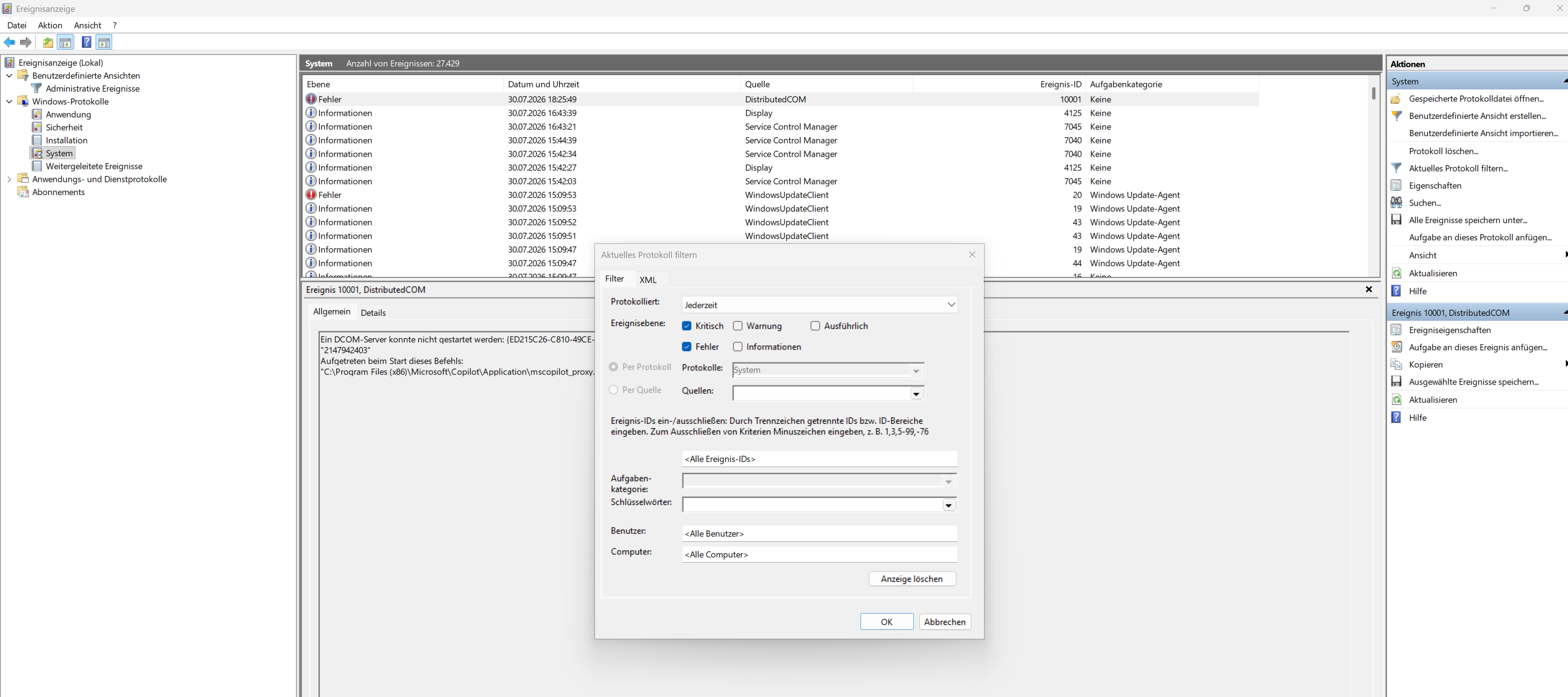Screen dimensions: 1568x697
Task: Select the Per Protokoll radio button
Action: pos(614,366)
